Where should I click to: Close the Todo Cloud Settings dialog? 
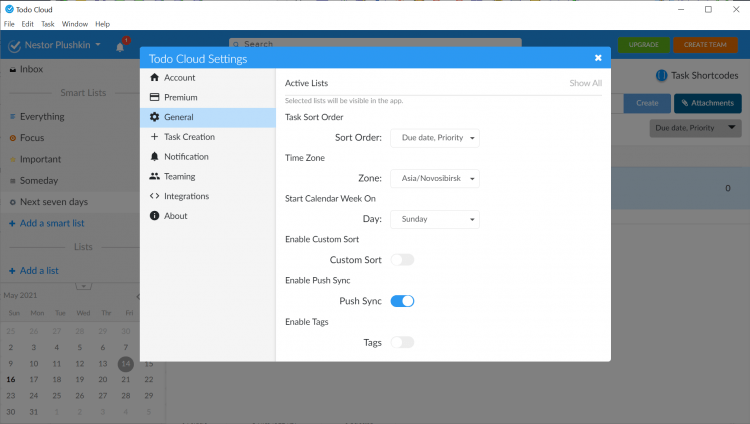(x=598, y=58)
